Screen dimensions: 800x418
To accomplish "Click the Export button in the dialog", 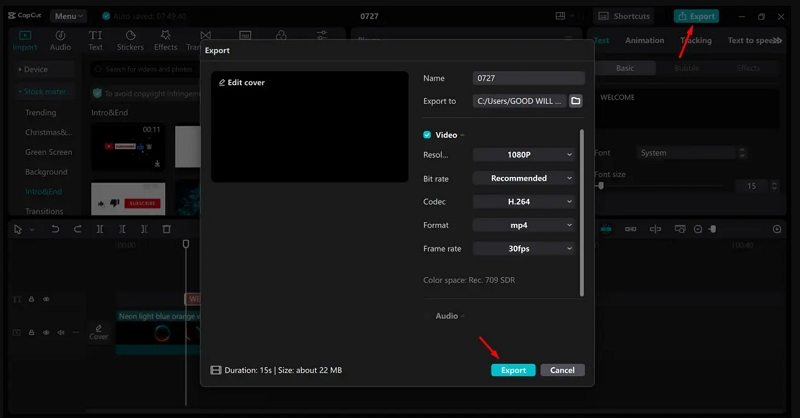I will point(513,370).
